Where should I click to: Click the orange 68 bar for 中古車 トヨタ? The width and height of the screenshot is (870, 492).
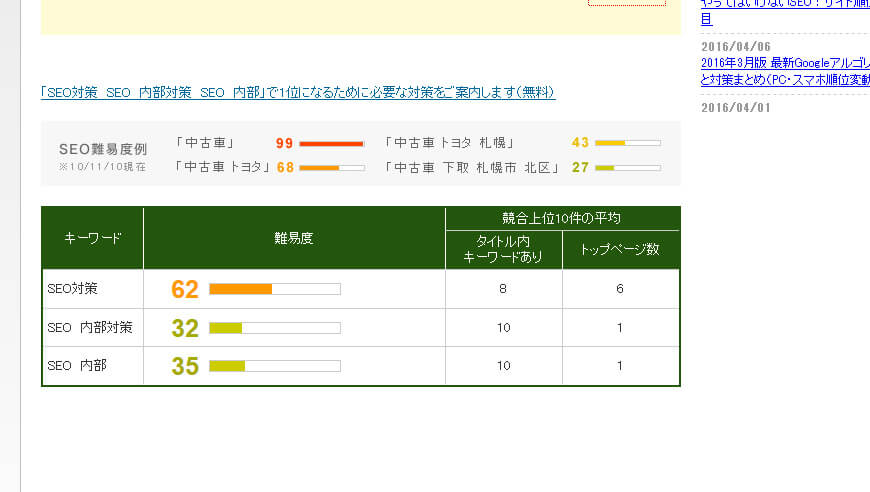pos(331,167)
